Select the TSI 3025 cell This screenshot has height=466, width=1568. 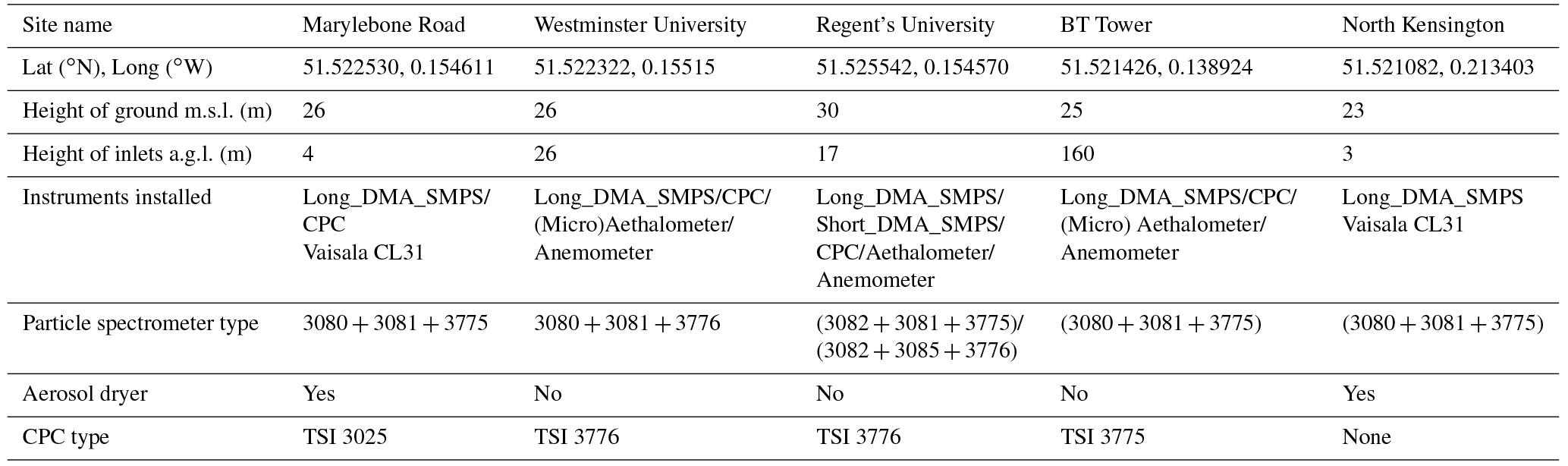344,437
